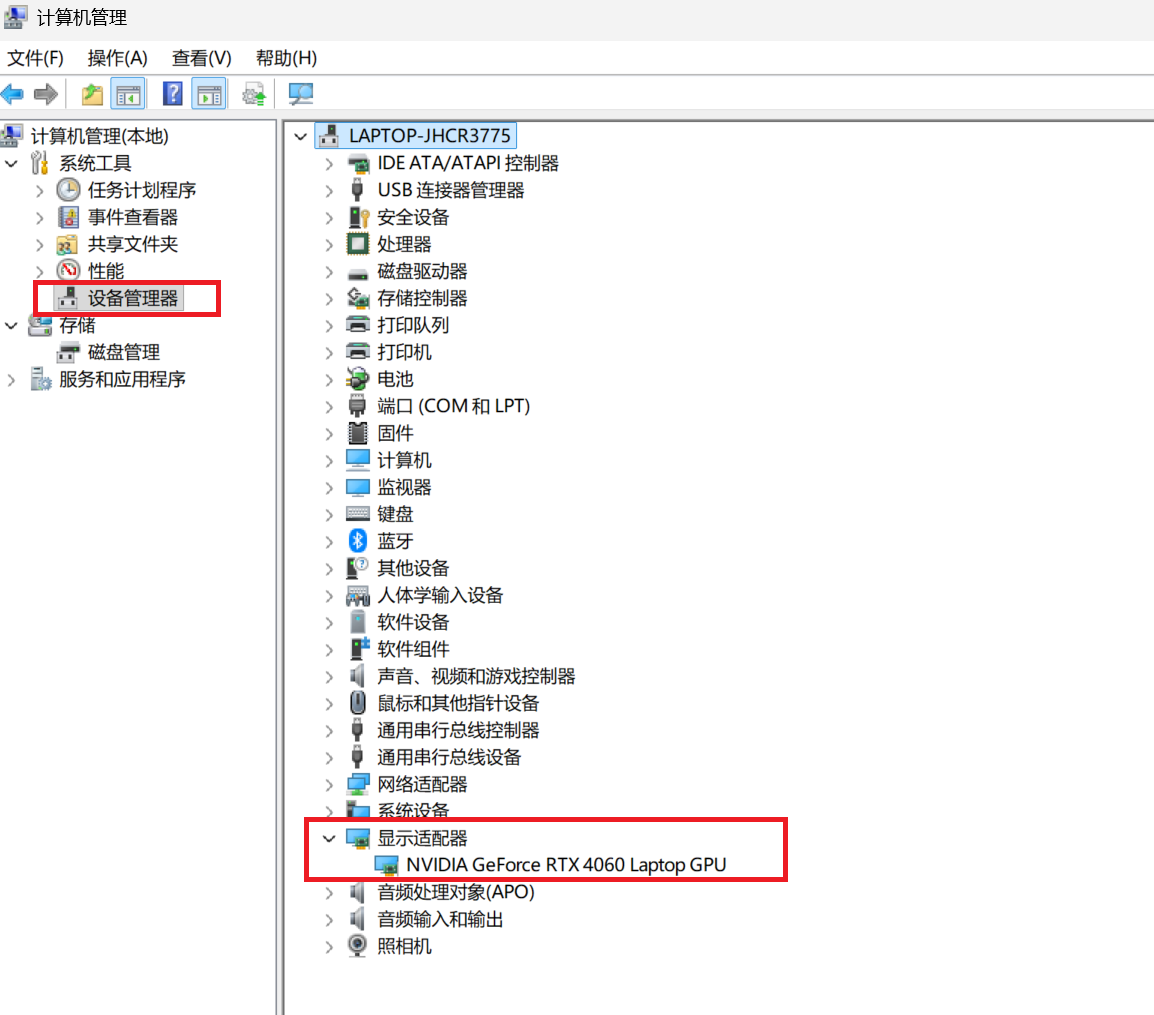Collapse the 显示适配器 category
Viewport: 1154px width, 1015px height.
pos(329,838)
